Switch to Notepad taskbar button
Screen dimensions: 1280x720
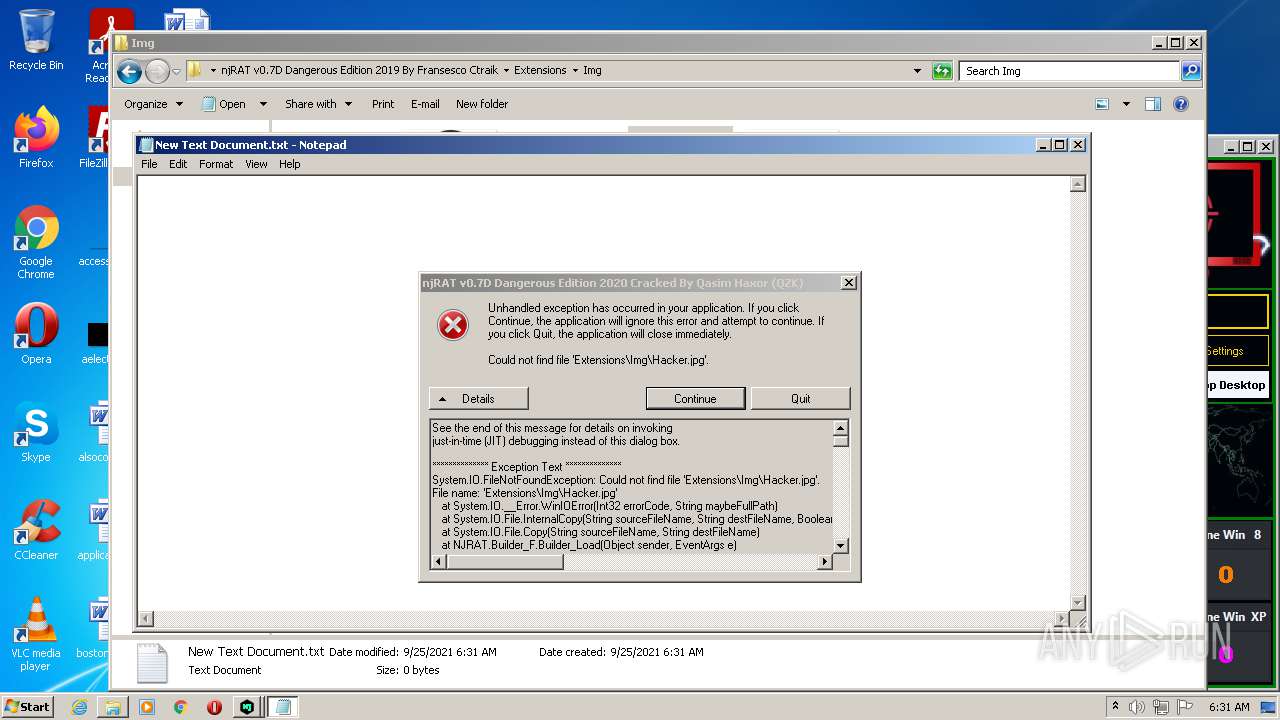(283, 707)
